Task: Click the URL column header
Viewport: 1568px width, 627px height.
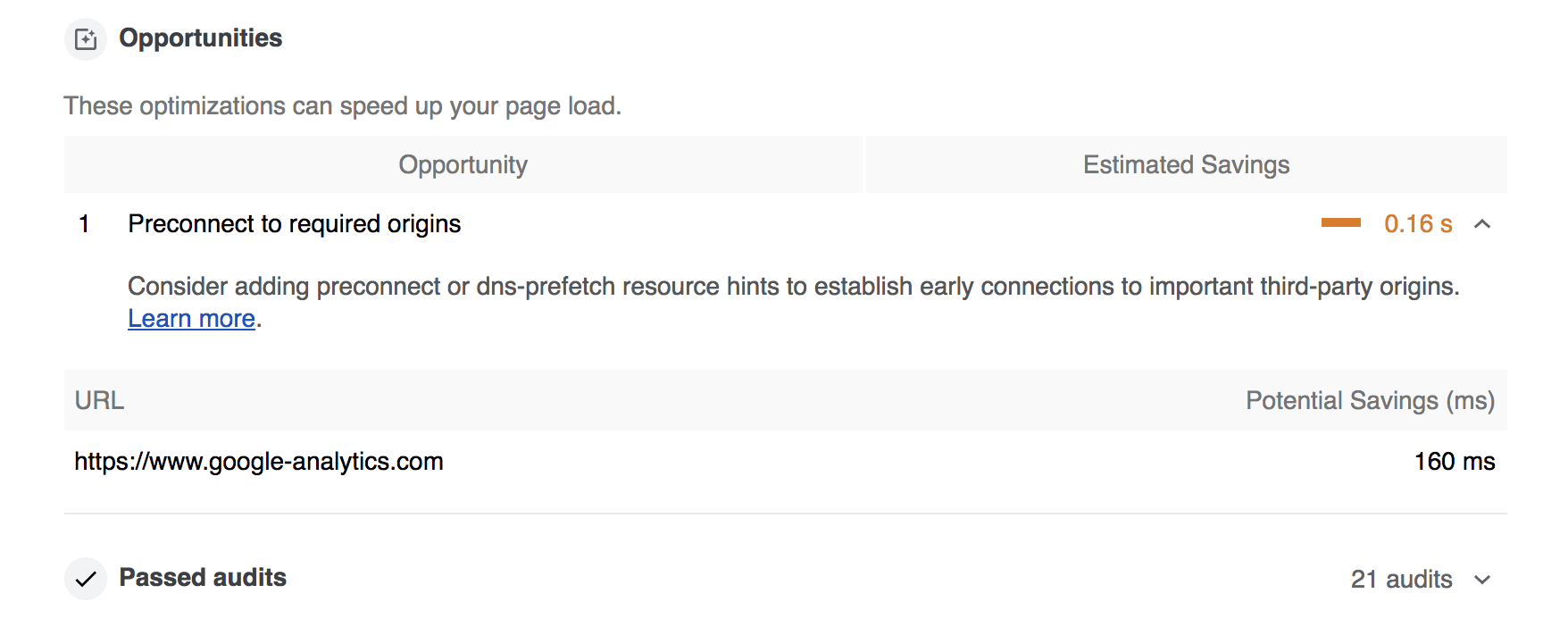Action: pyautogui.click(x=99, y=400)
